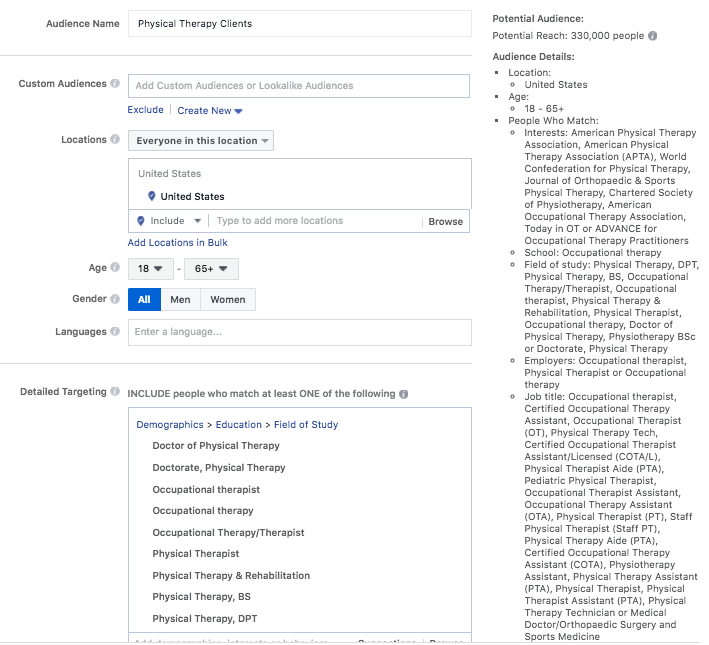
Task: Select Men gender option
Action: [x=180, y=299]
